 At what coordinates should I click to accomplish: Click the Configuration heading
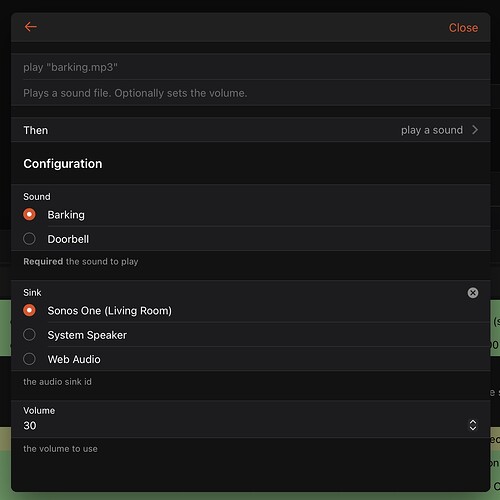[x=63, y=164]
